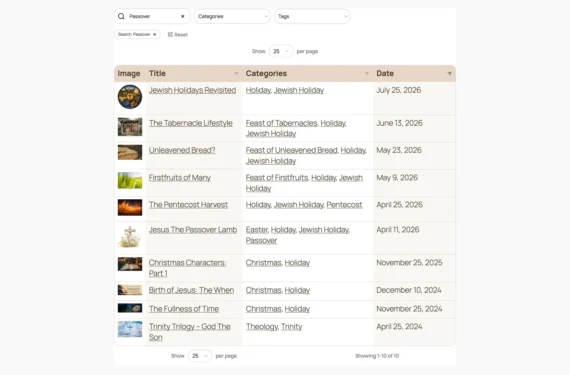Click the Easter category link
Viewport: 570px width, 375px height.
tap(257, 230)
